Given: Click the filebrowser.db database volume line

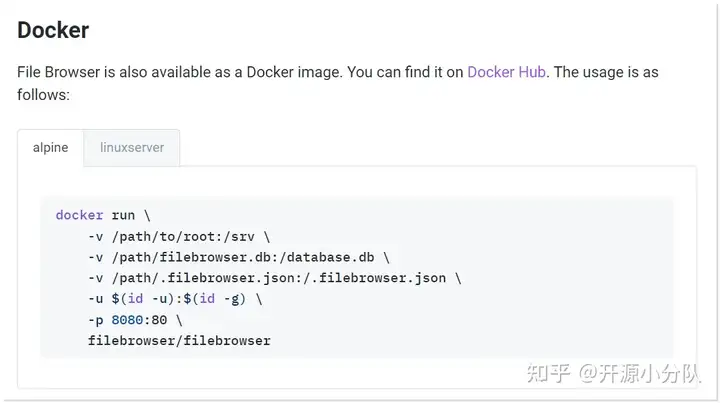Looking at the screenshot, I should [239, 257].
